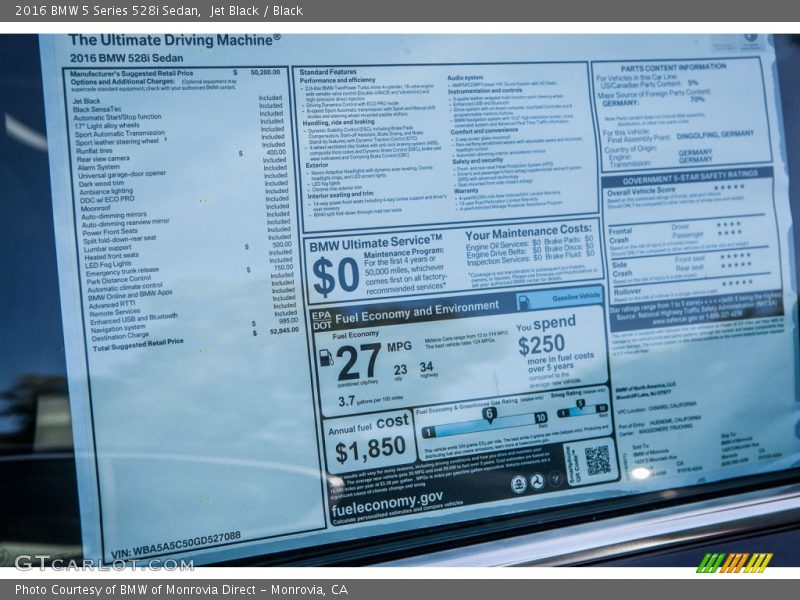
Task: Click the Rollover star rating
Action: [x=737, y=283]
